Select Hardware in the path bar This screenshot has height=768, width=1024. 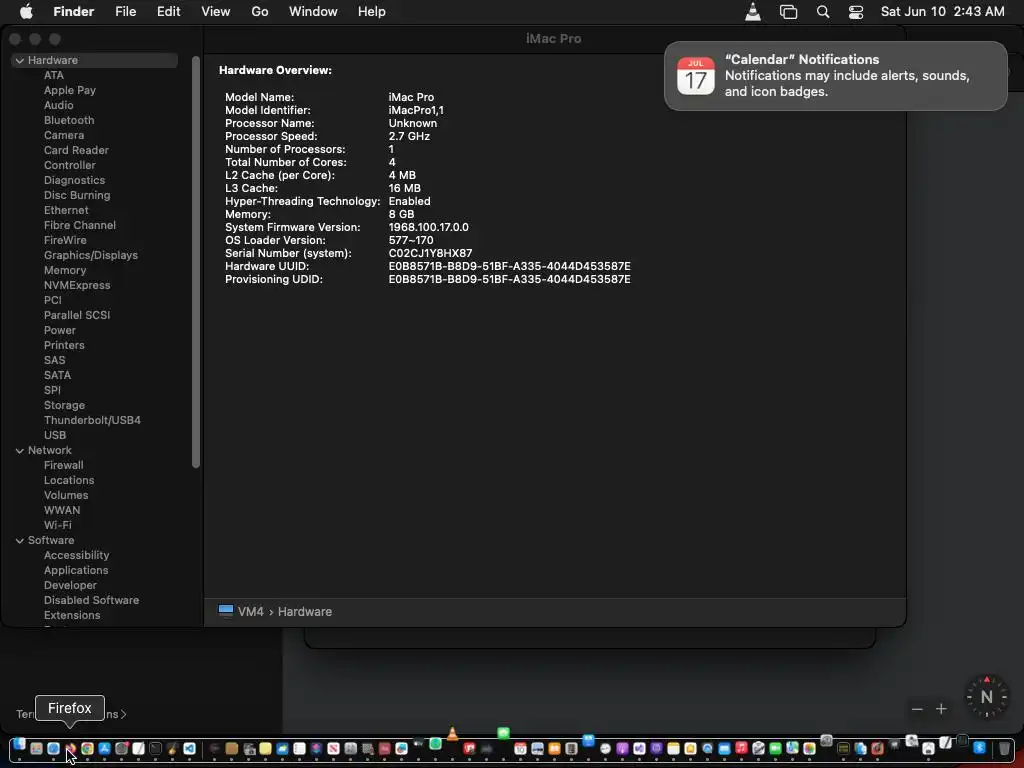click(x=304, y=611)
